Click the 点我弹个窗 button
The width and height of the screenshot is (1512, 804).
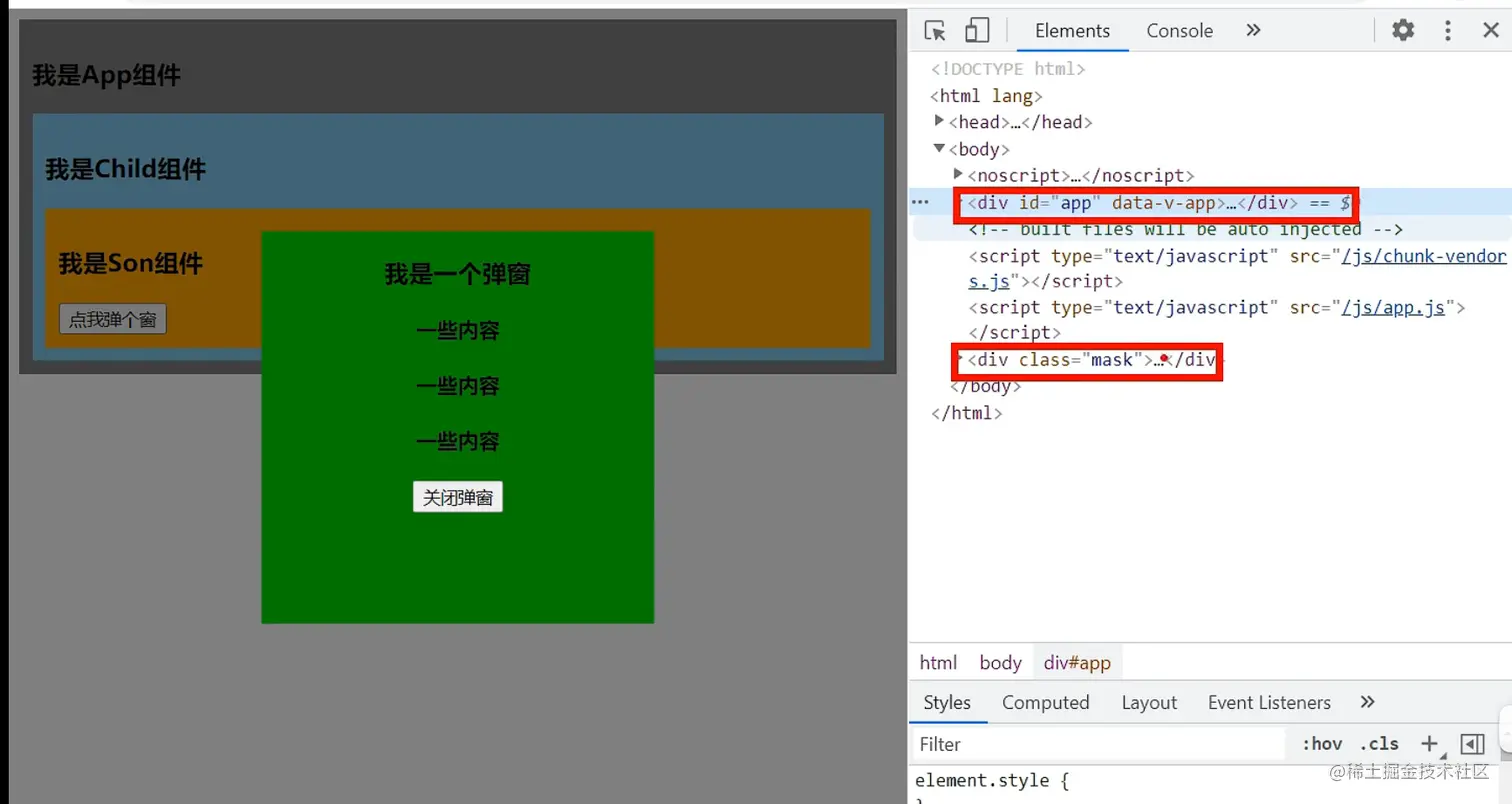pos(112,320)
